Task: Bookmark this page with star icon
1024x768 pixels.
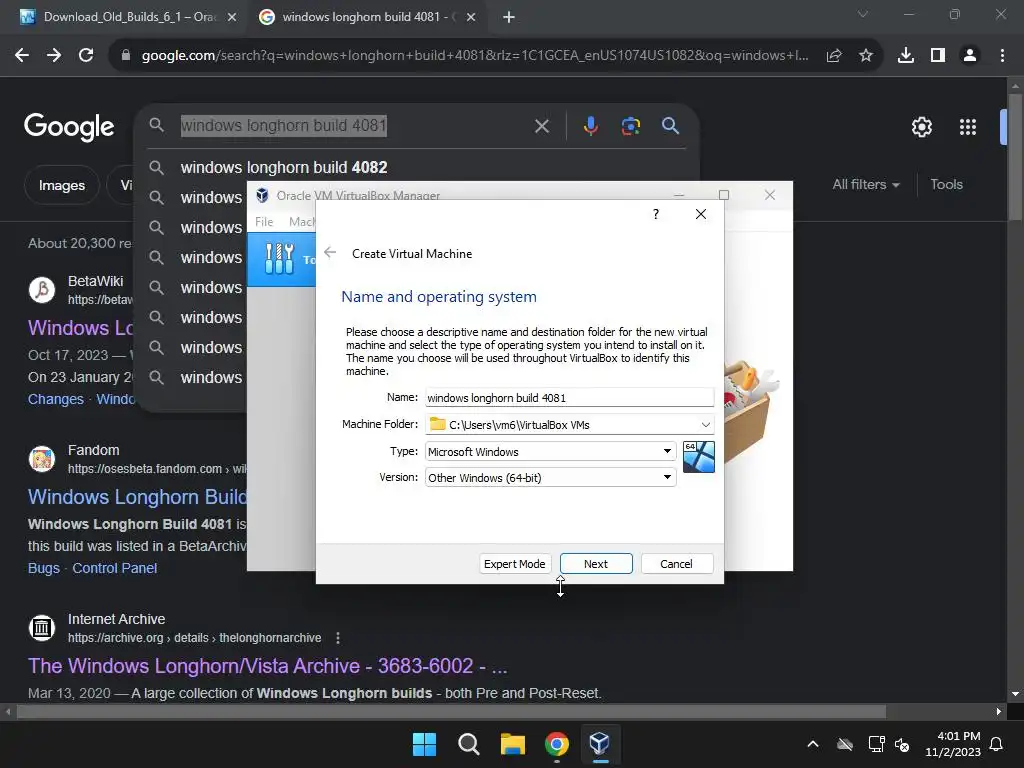Action: (866, 56)
